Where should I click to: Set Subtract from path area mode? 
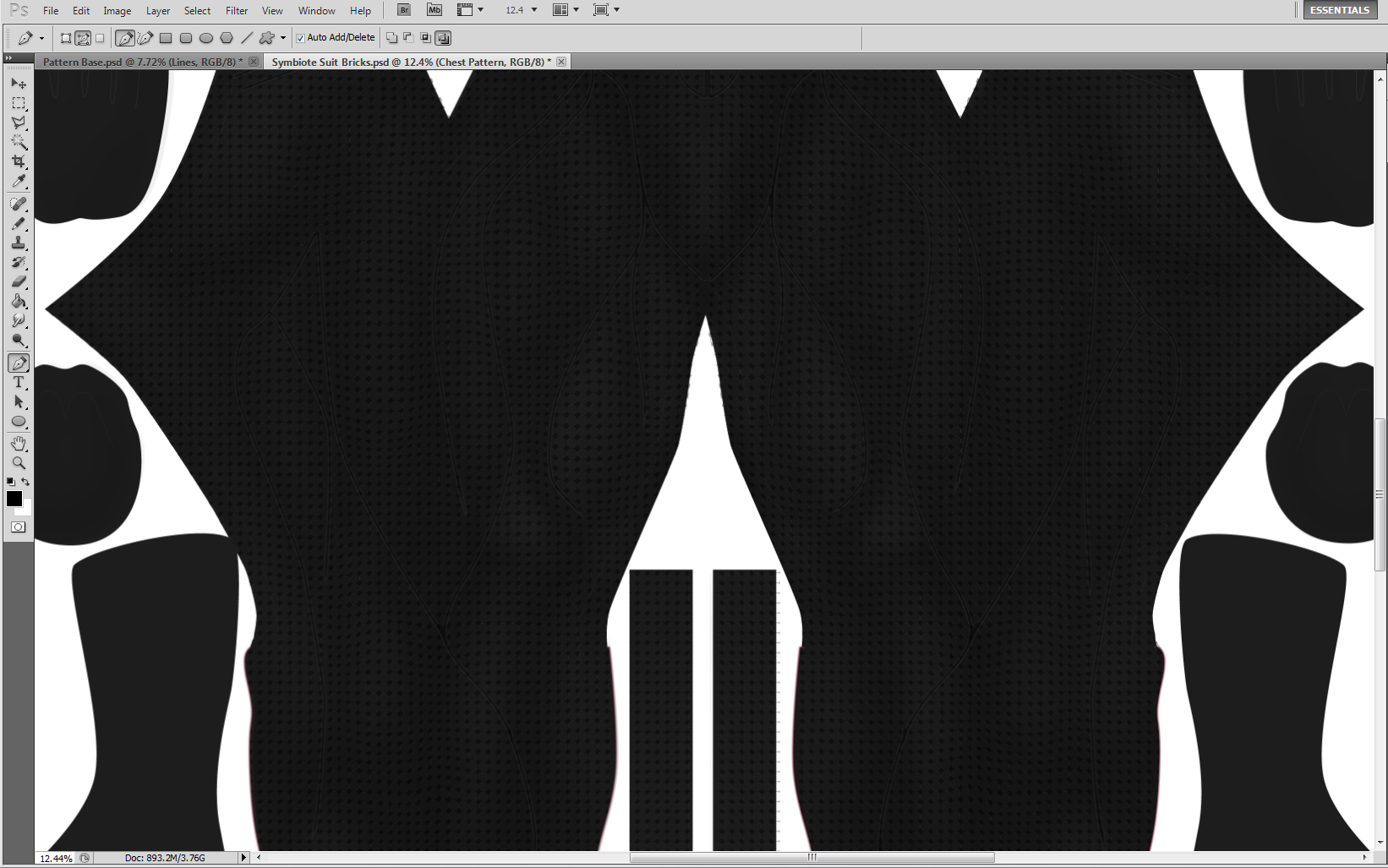tap(408, 38)
